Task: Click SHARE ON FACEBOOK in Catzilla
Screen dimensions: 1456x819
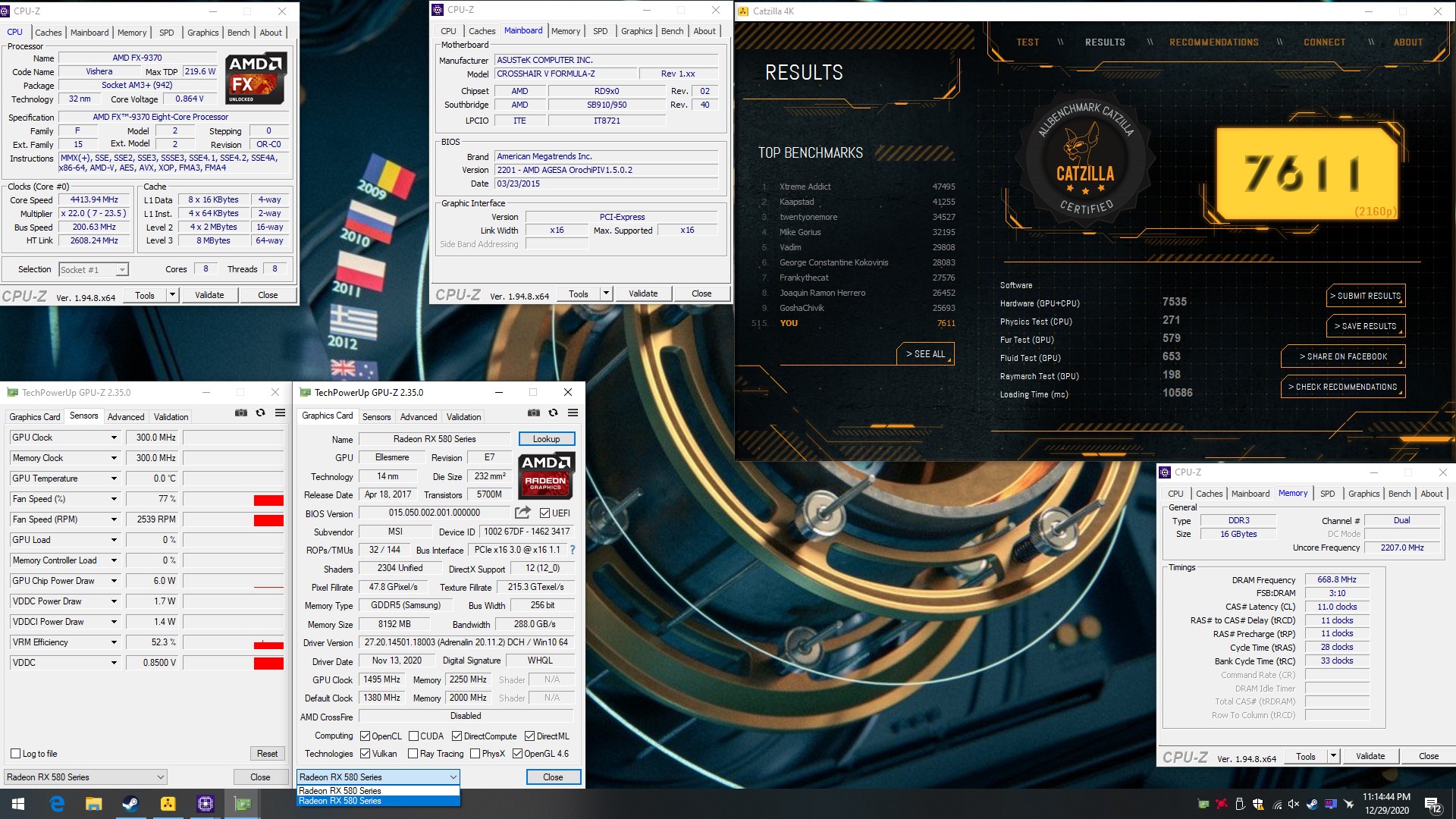Action: tap(1343, 356)
